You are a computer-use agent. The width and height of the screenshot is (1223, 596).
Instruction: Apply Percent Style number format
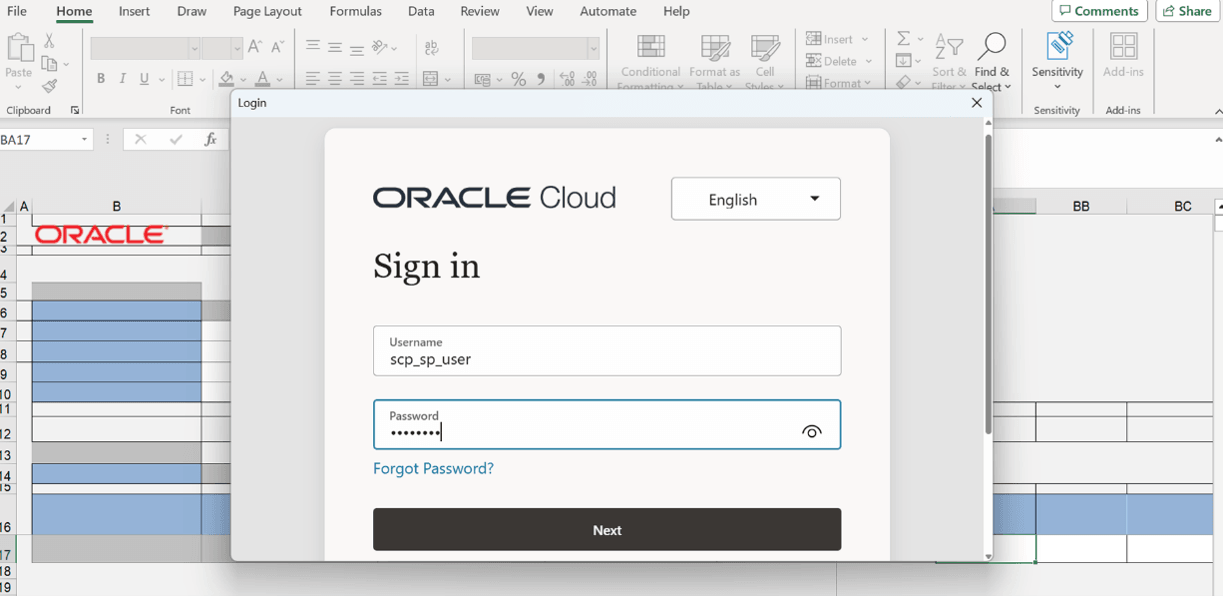point(518,79)
